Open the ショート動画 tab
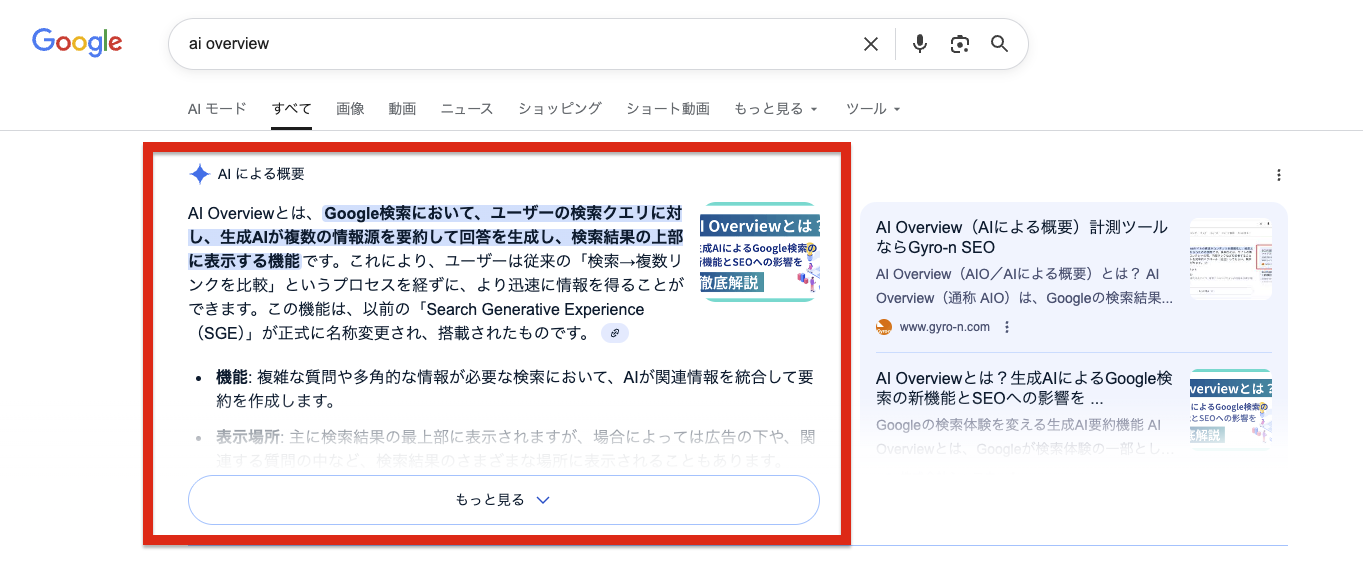The width and height of the screenshot is (1363, 575). 668,108
